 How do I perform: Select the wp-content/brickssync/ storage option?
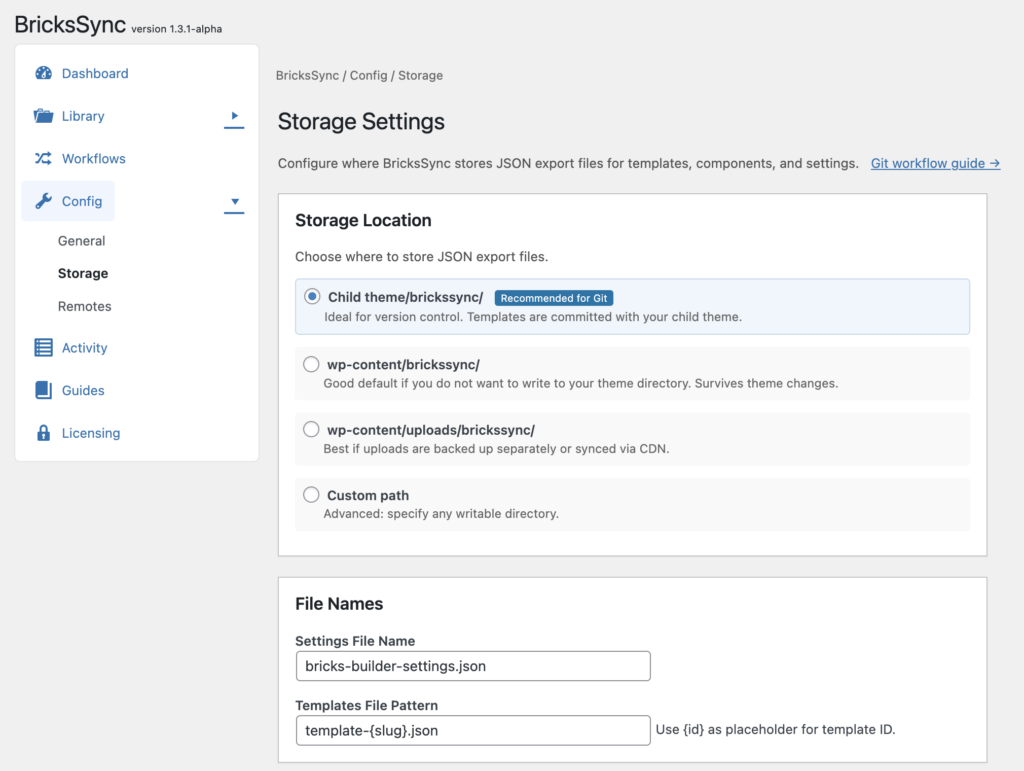(x=311, y=364)
